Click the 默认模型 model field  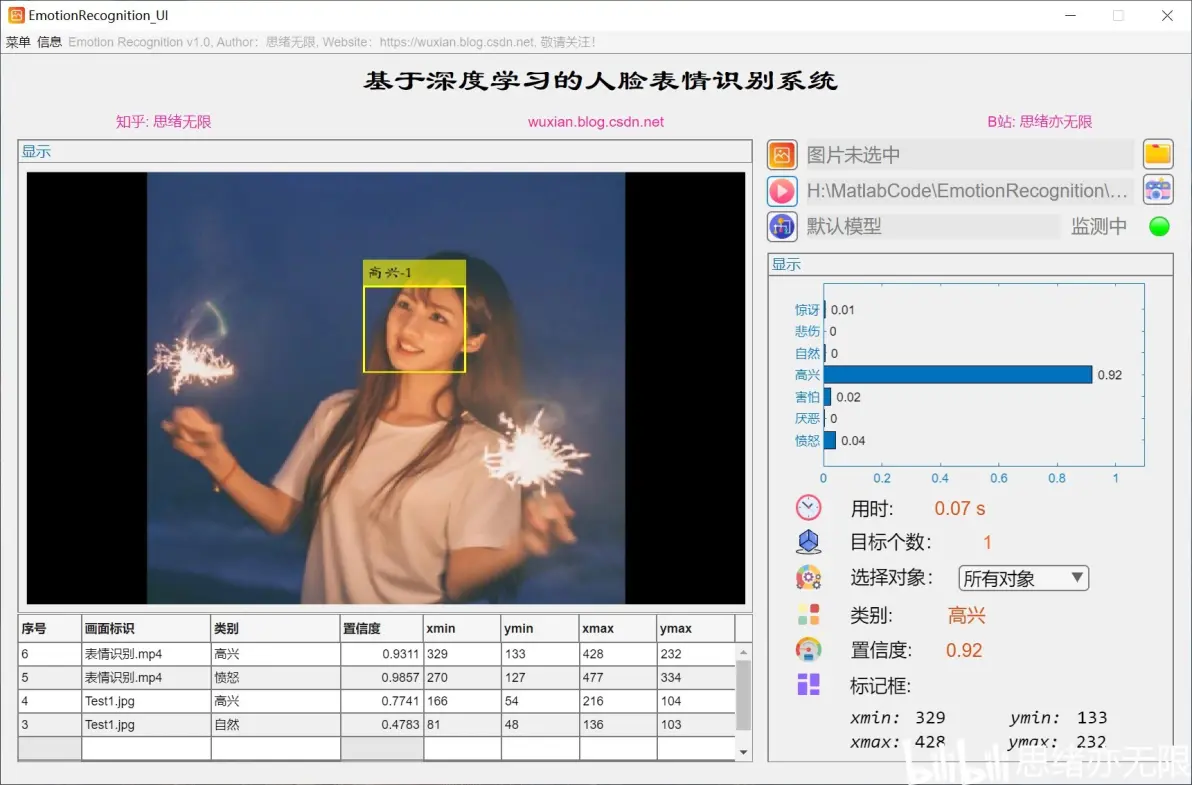click(x=930, y=226)
